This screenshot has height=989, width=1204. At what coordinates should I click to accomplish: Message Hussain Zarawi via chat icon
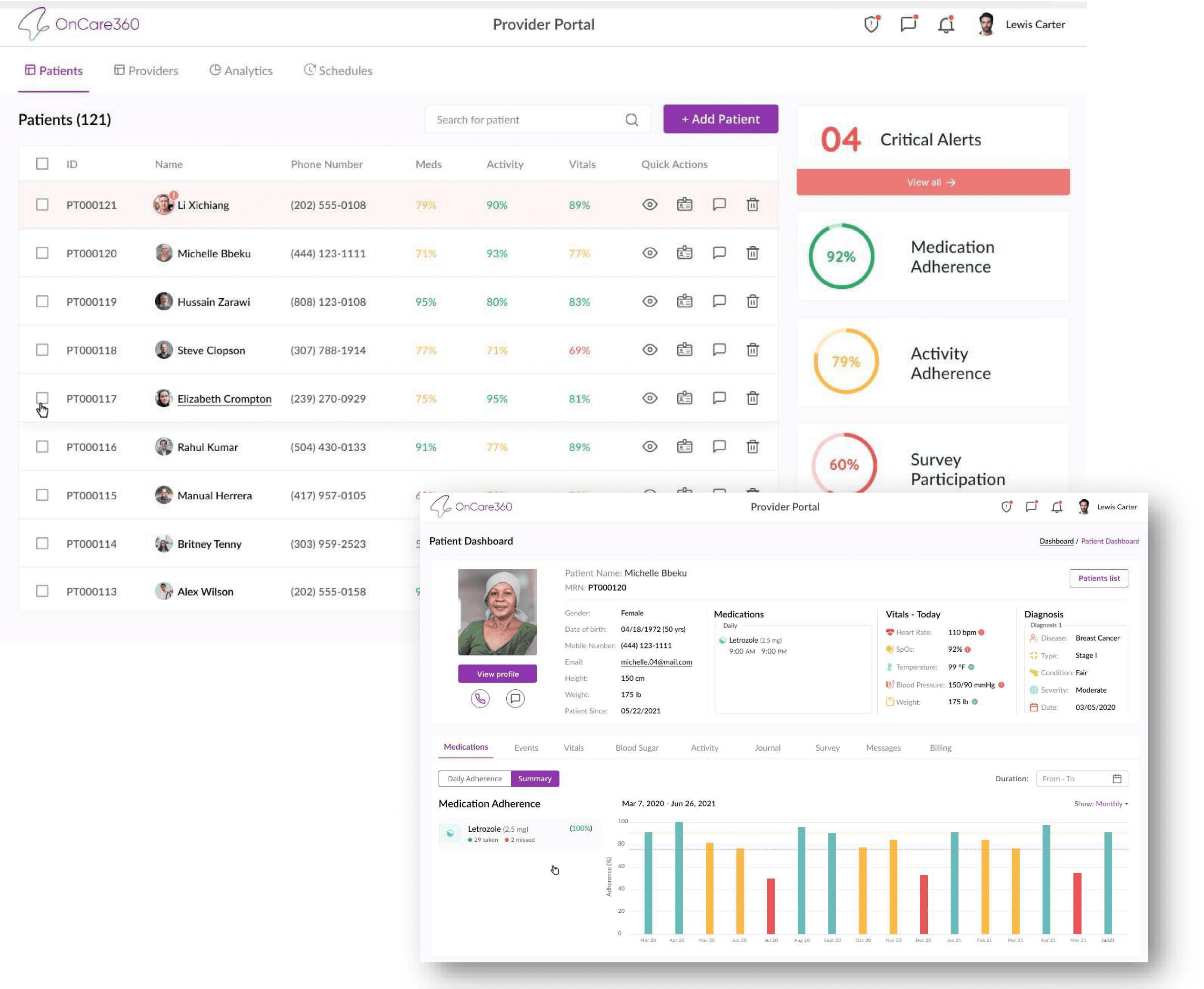click(719, 302)
